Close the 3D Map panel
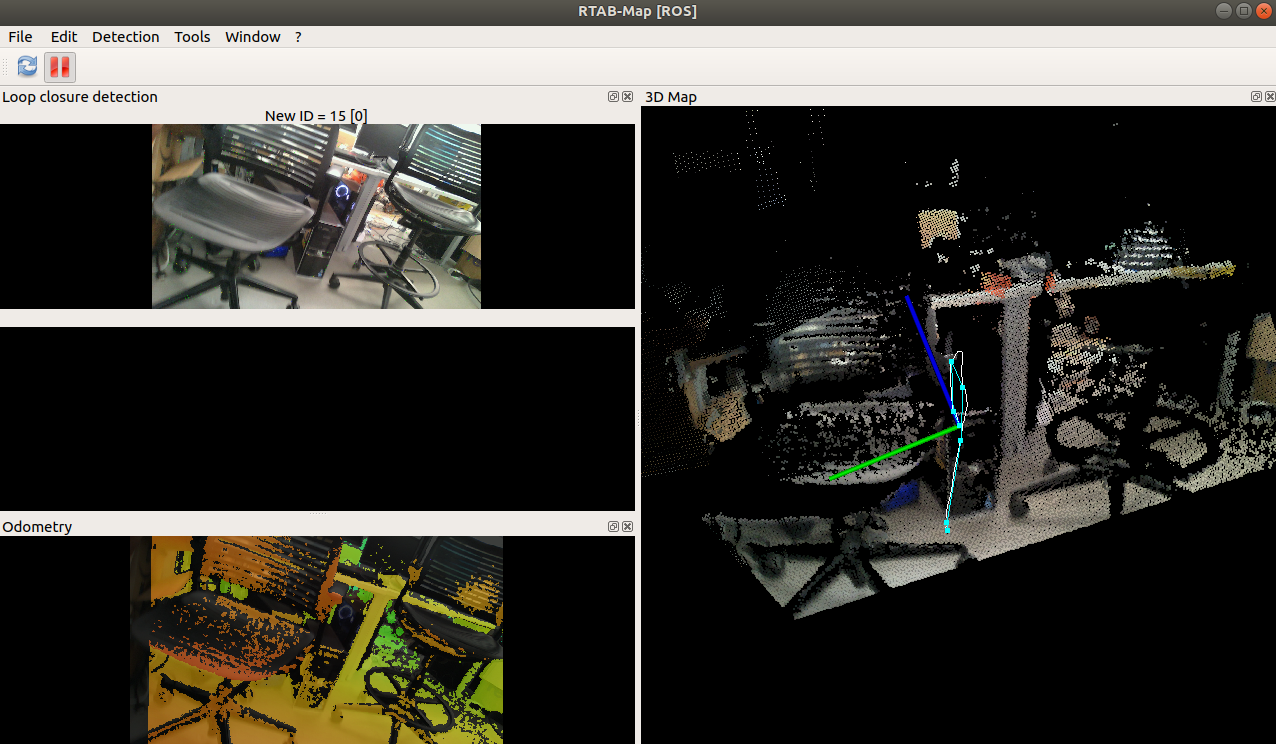The height and width of the screenshot is (744, 1276). click(x=1270, y=97)
